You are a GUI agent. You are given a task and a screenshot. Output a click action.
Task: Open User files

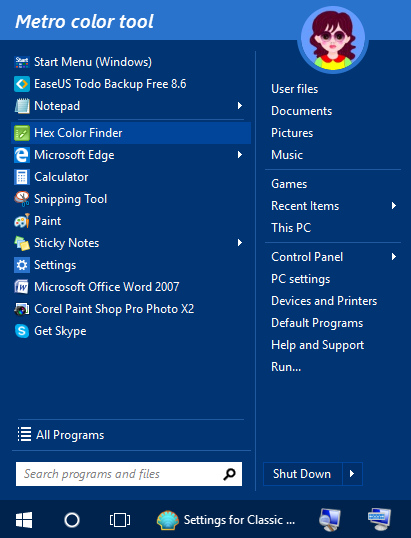[x=294, y=89]
